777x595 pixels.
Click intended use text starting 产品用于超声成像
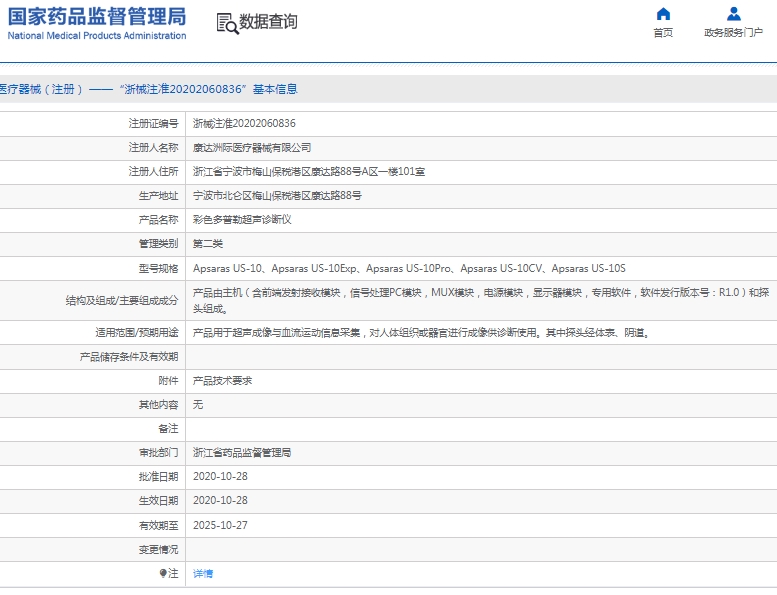click(421, 333)
